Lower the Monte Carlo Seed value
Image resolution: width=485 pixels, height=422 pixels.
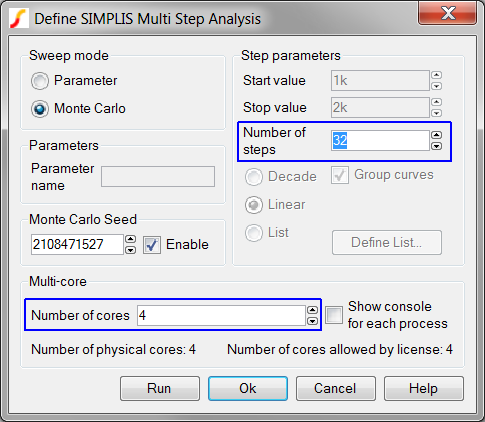(x=130, y=250)
